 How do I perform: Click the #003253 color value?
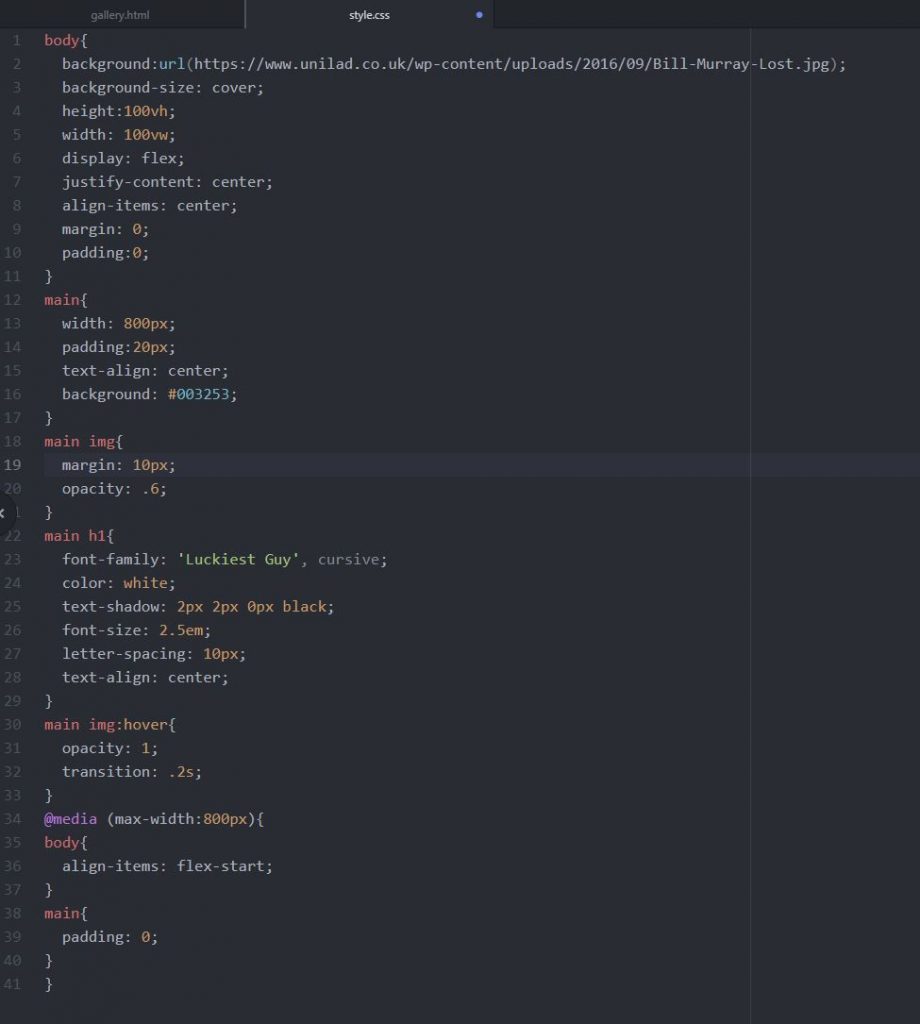pyautogui.click(x=198, y=394)
